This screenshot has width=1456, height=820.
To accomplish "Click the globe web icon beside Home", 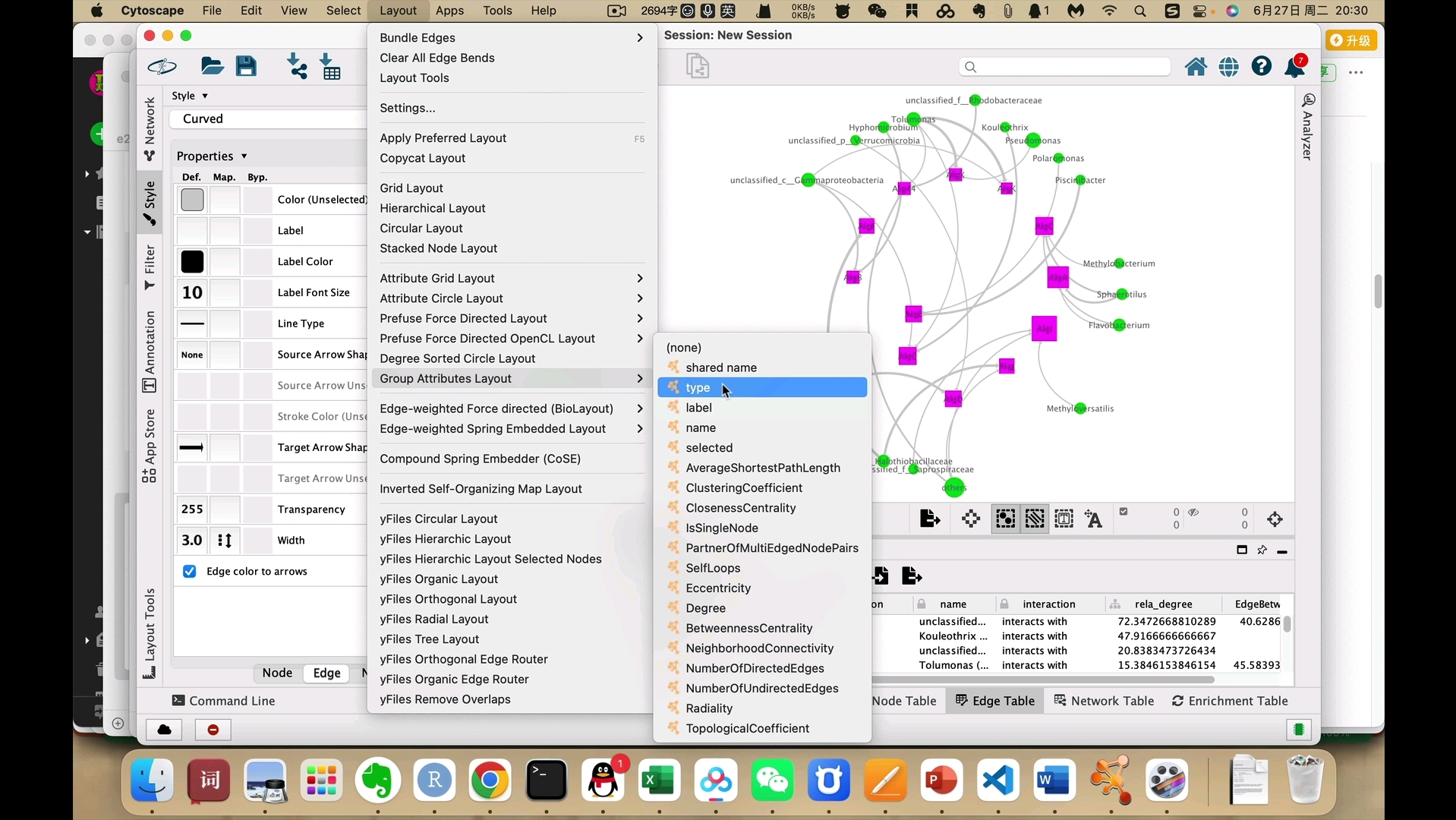I will click(1229, 67).
